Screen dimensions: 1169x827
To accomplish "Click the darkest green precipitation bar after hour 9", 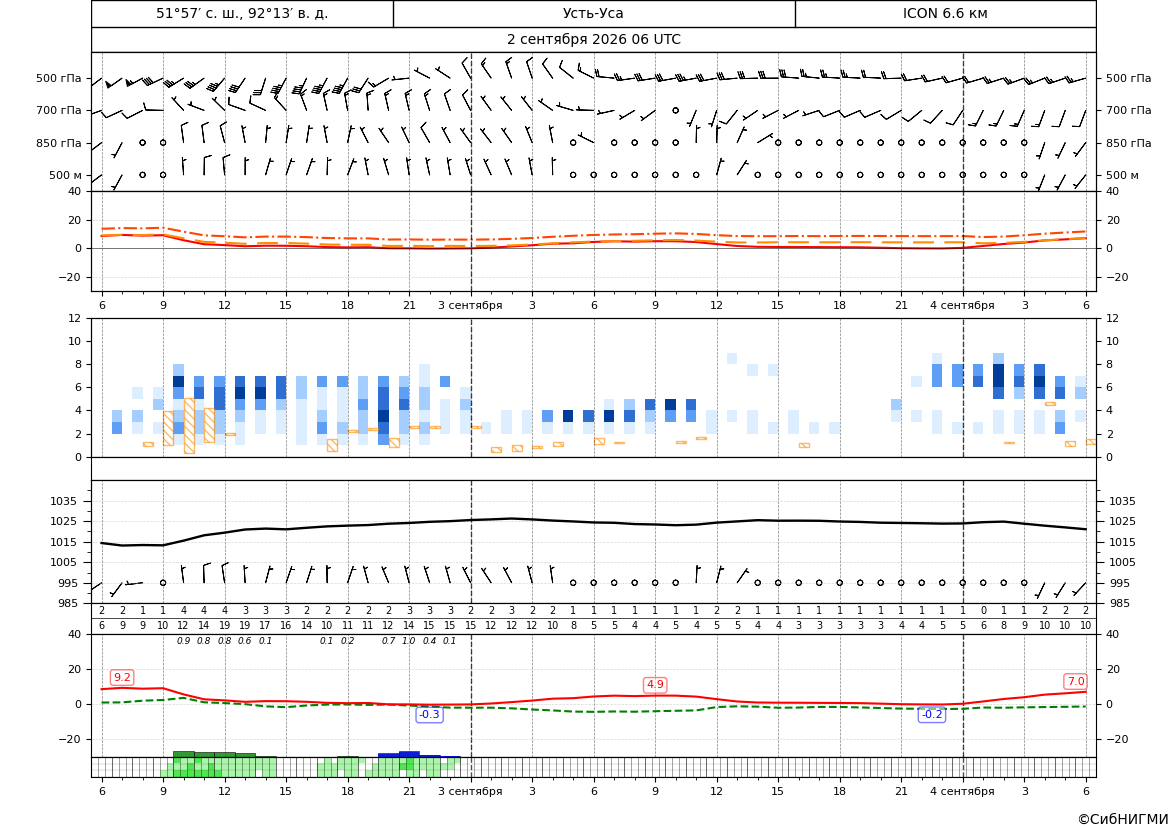I will coord(184,755).
